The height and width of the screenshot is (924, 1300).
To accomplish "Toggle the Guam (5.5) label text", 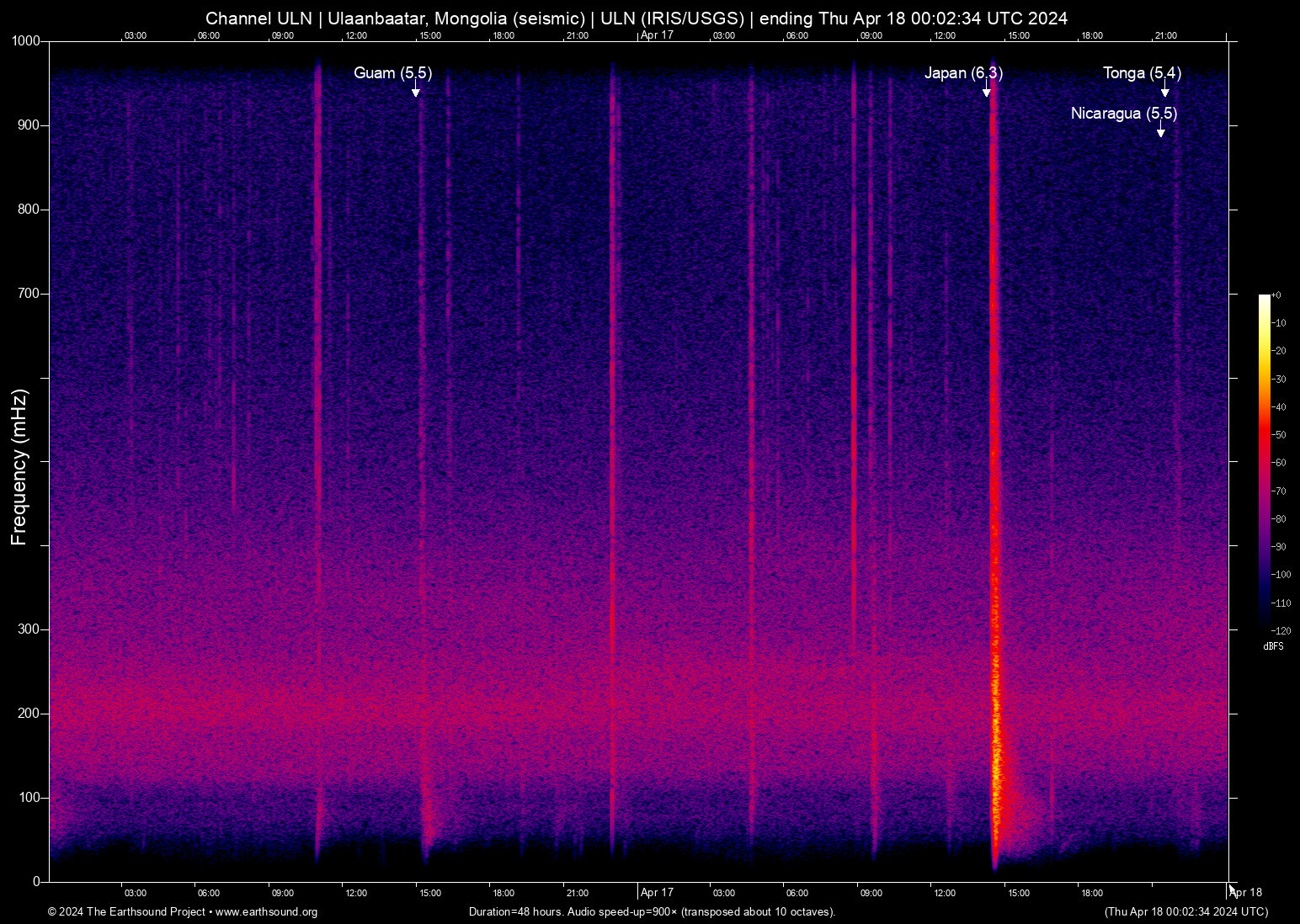I will pyautogui.click(x=392, y=73).
